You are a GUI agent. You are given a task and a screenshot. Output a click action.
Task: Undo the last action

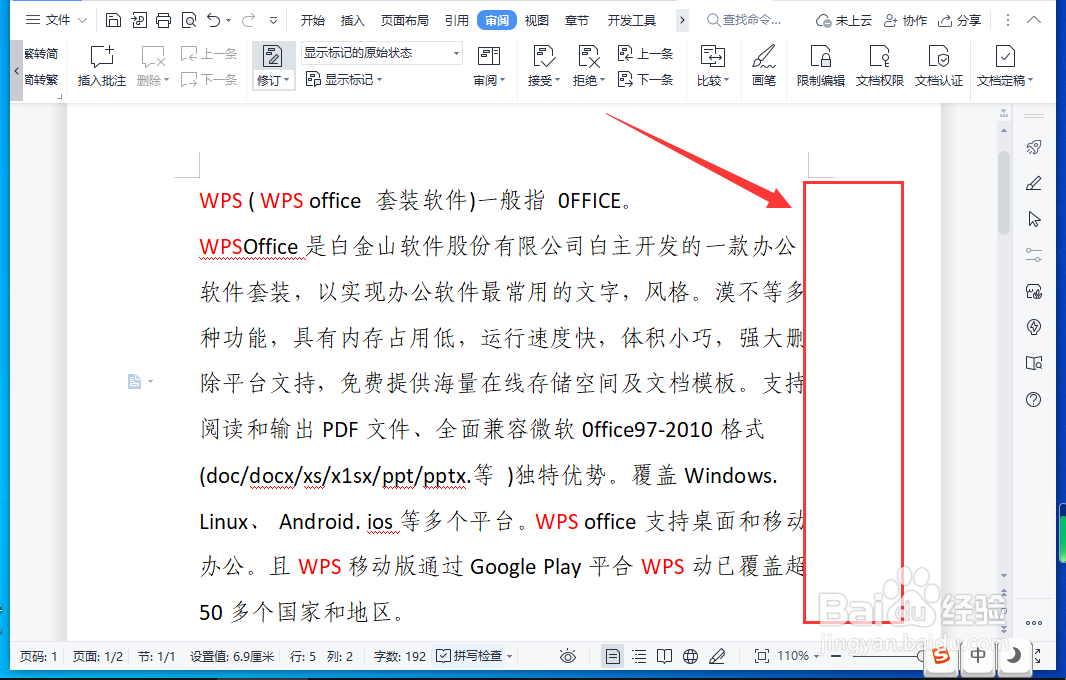pos(213,20)
